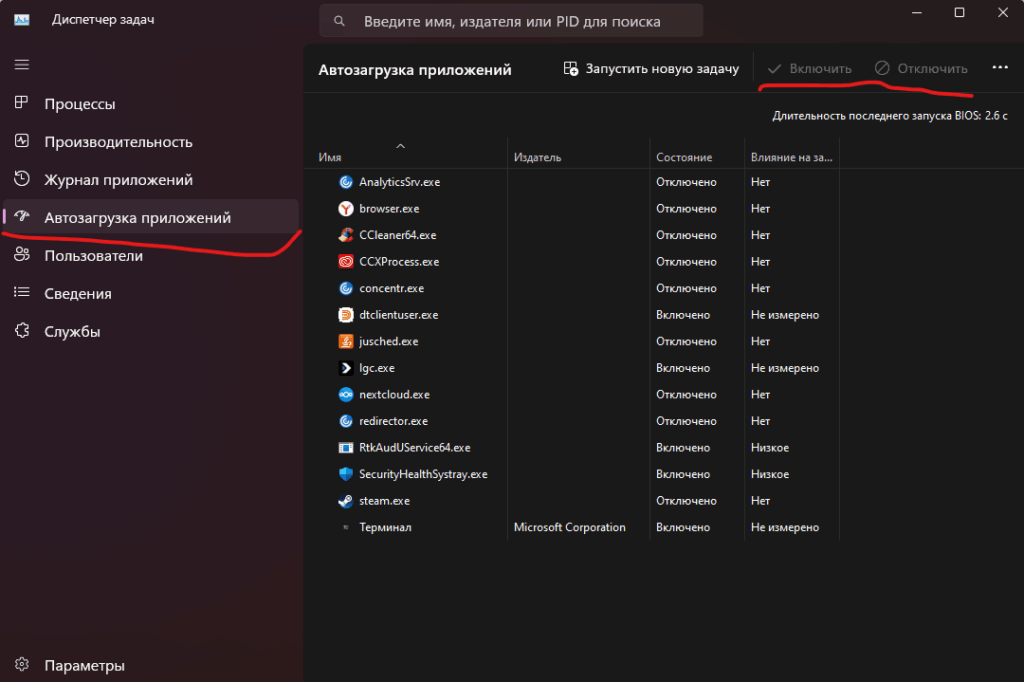Click the Терминал app icon
The image size is (1024, 682).
(345, 527)
